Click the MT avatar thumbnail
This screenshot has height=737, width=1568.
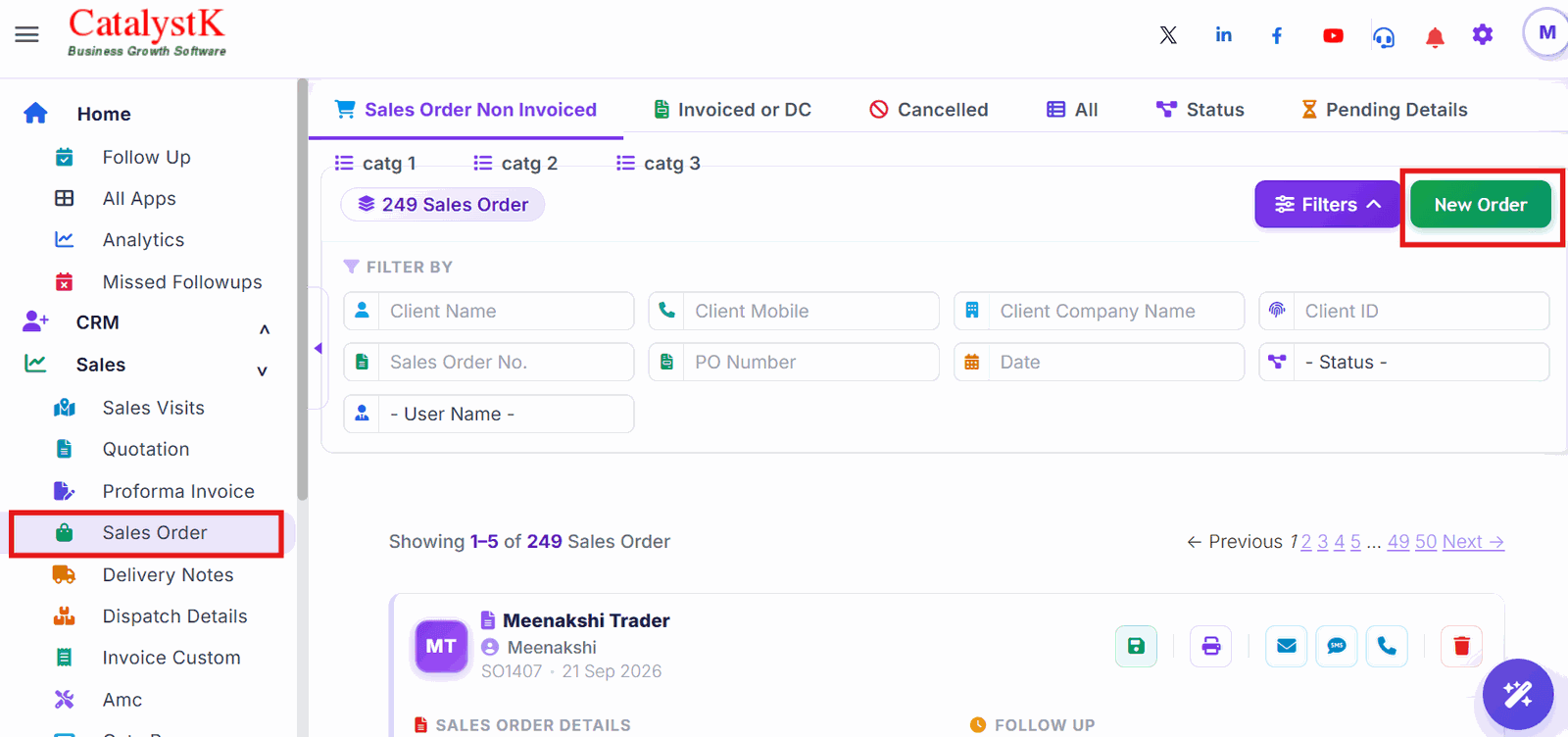click(441, 646)
